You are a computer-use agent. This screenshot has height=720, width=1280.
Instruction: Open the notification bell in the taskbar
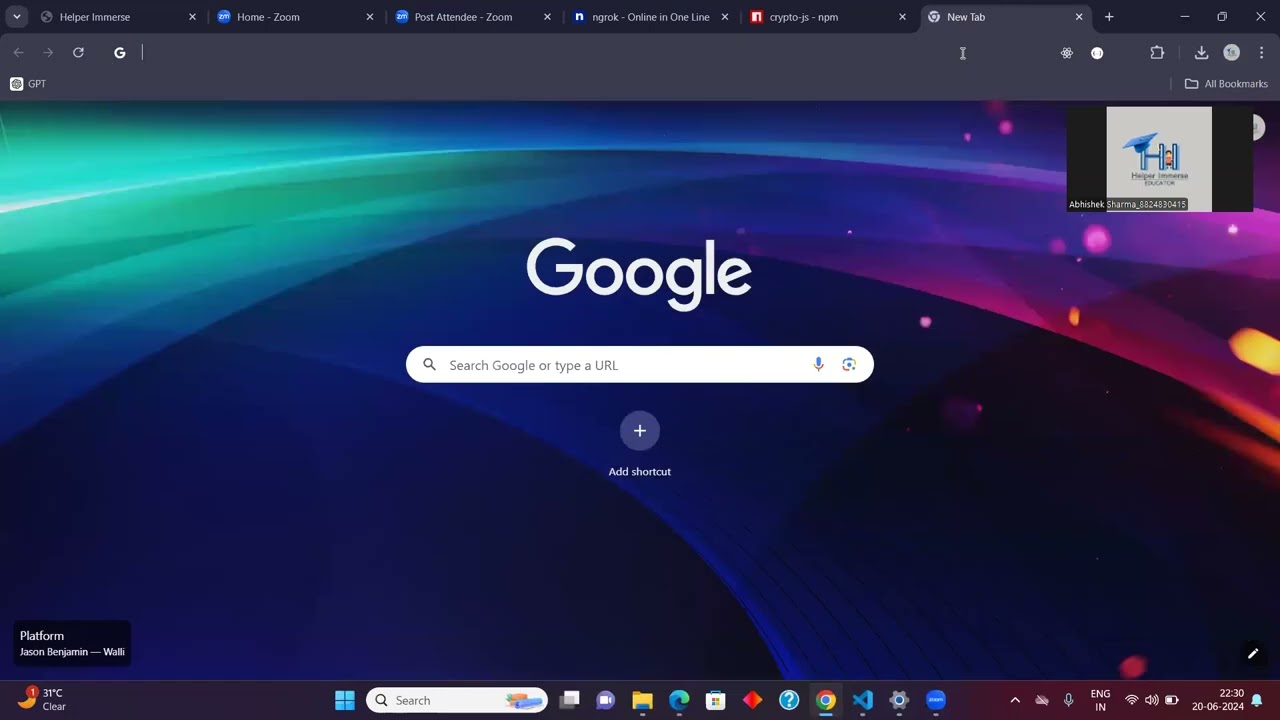pyautogui.click(x=1257, y=700)
